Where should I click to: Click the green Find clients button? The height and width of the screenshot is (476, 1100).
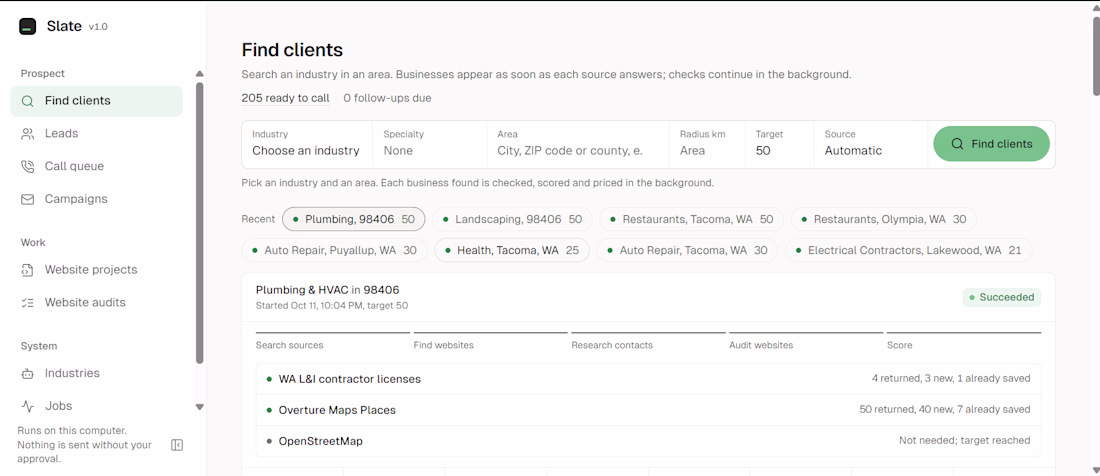(x=991, y=144)
